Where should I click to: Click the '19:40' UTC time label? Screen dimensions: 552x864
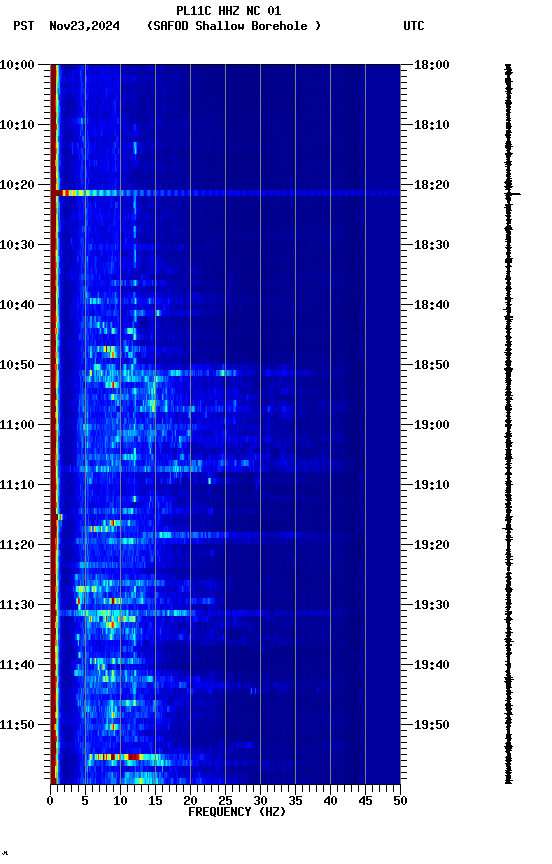(432, 666)
